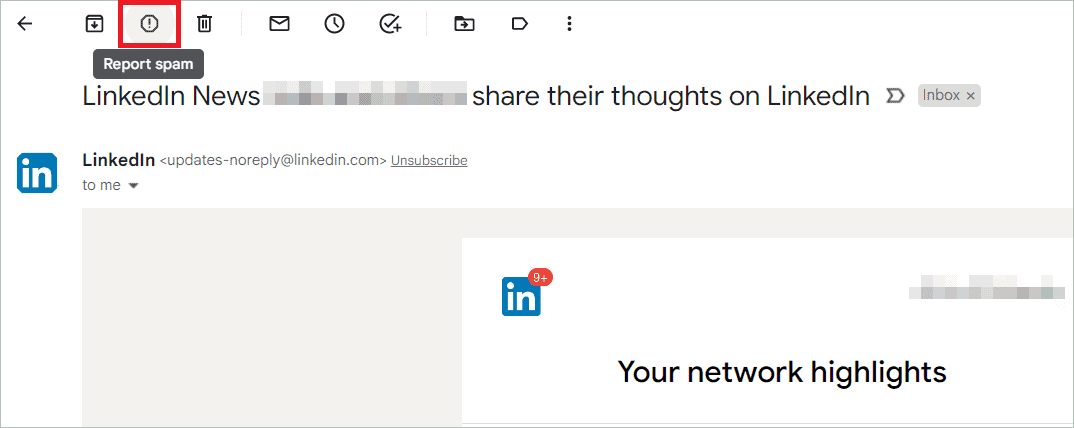
Task: Delete the email with trash icon
Action: coord(204,24)
